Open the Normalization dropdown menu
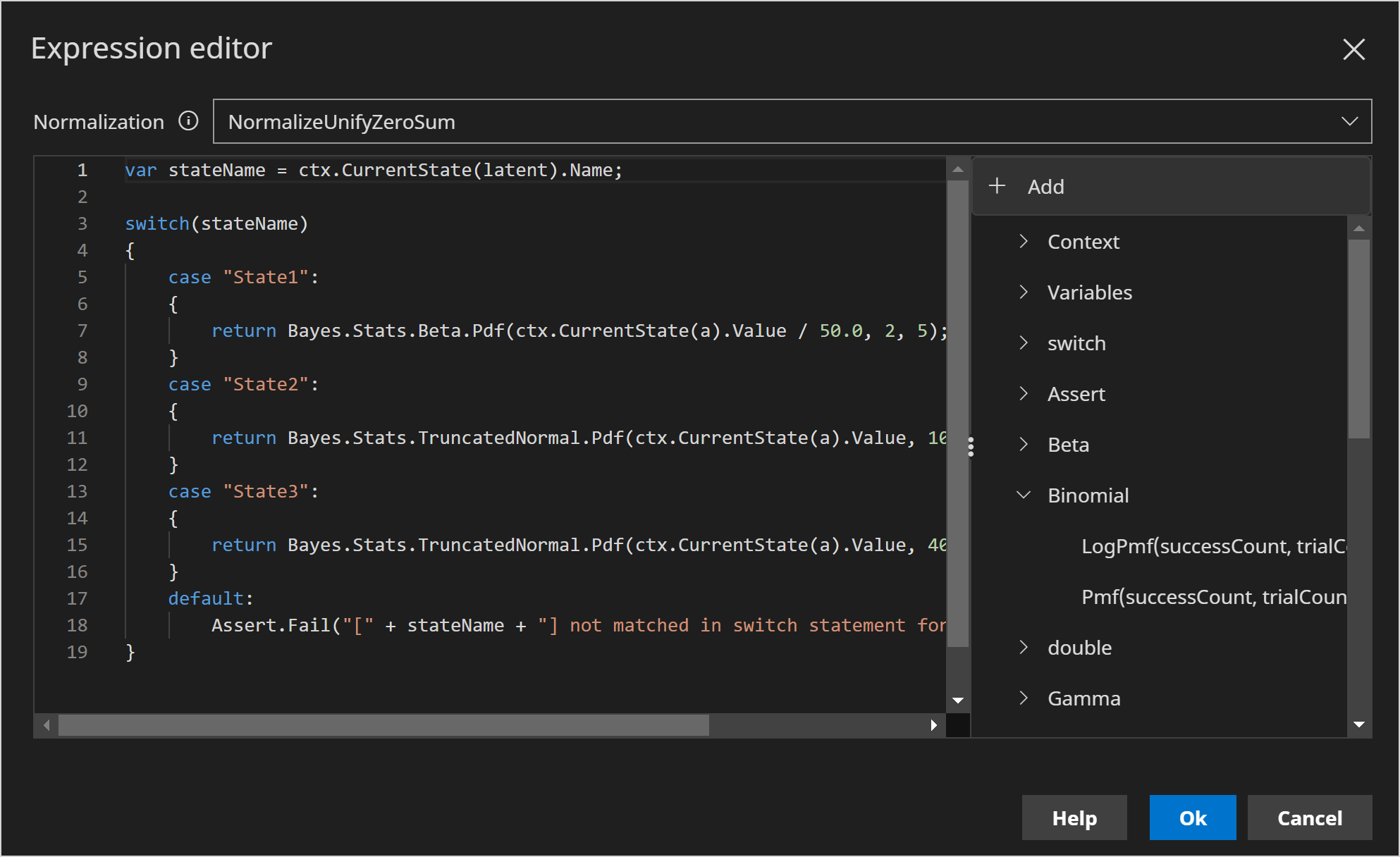Viewport: 1400px width, 857px height. (1349, 121)
